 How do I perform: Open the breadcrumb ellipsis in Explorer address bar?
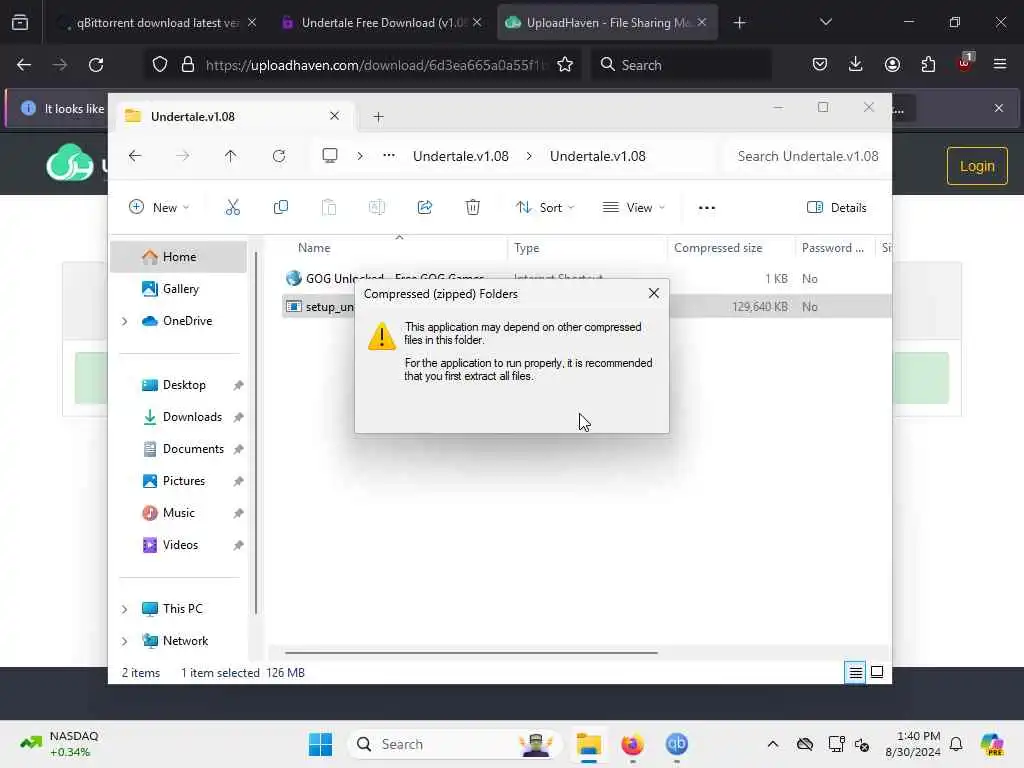(389, 155)
